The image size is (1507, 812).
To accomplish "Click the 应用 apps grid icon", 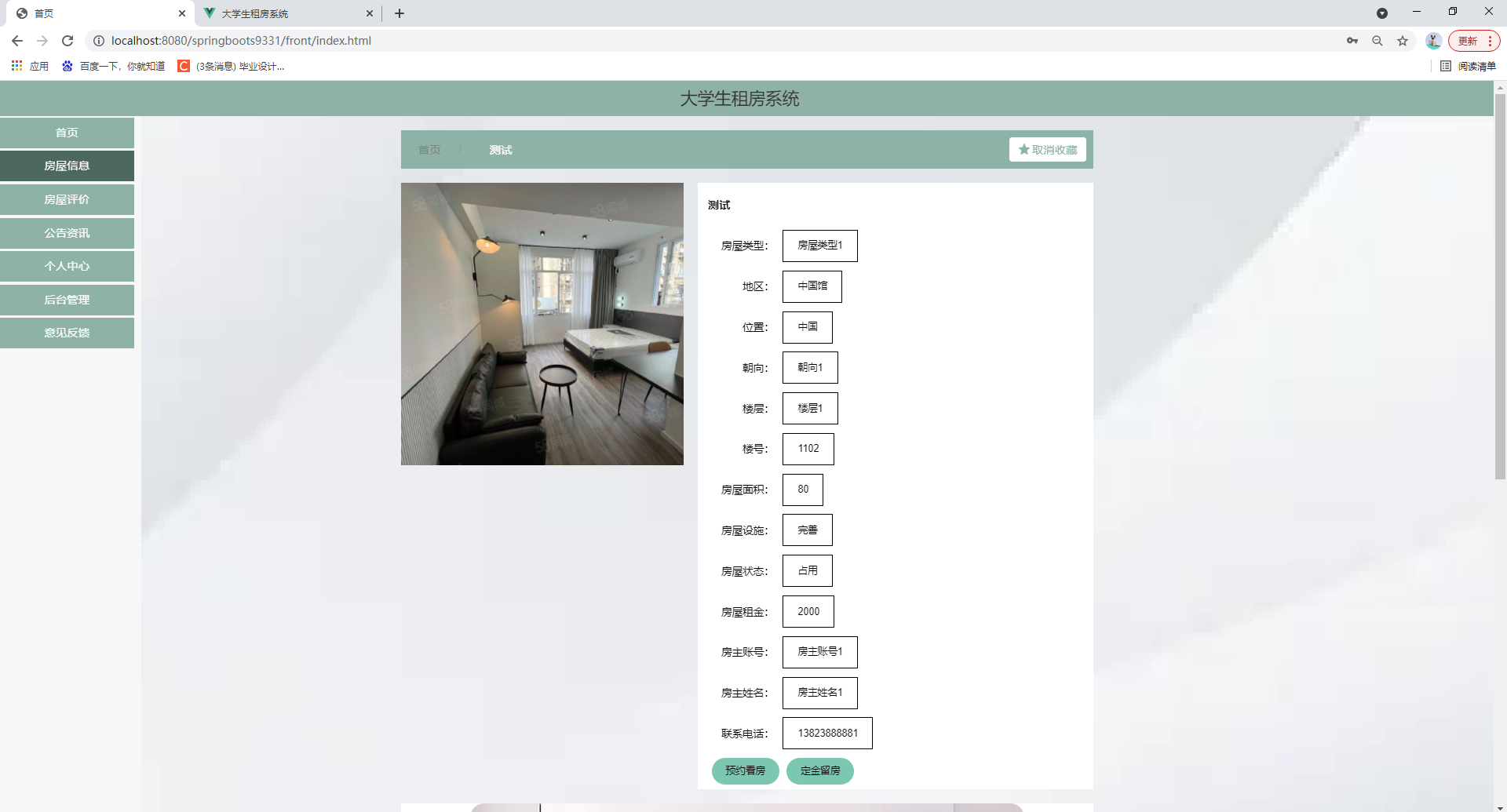I will (x=16, y=66).
